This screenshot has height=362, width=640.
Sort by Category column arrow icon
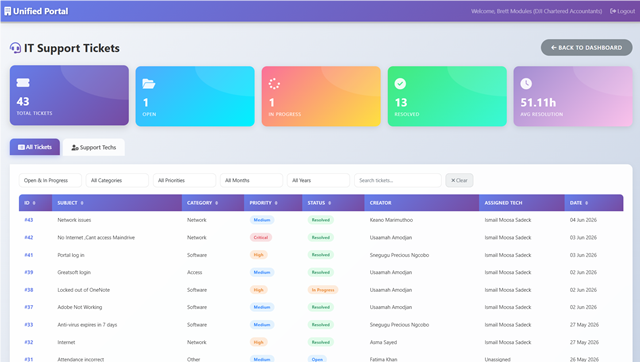pyautogui.click(x=217, y=203)
